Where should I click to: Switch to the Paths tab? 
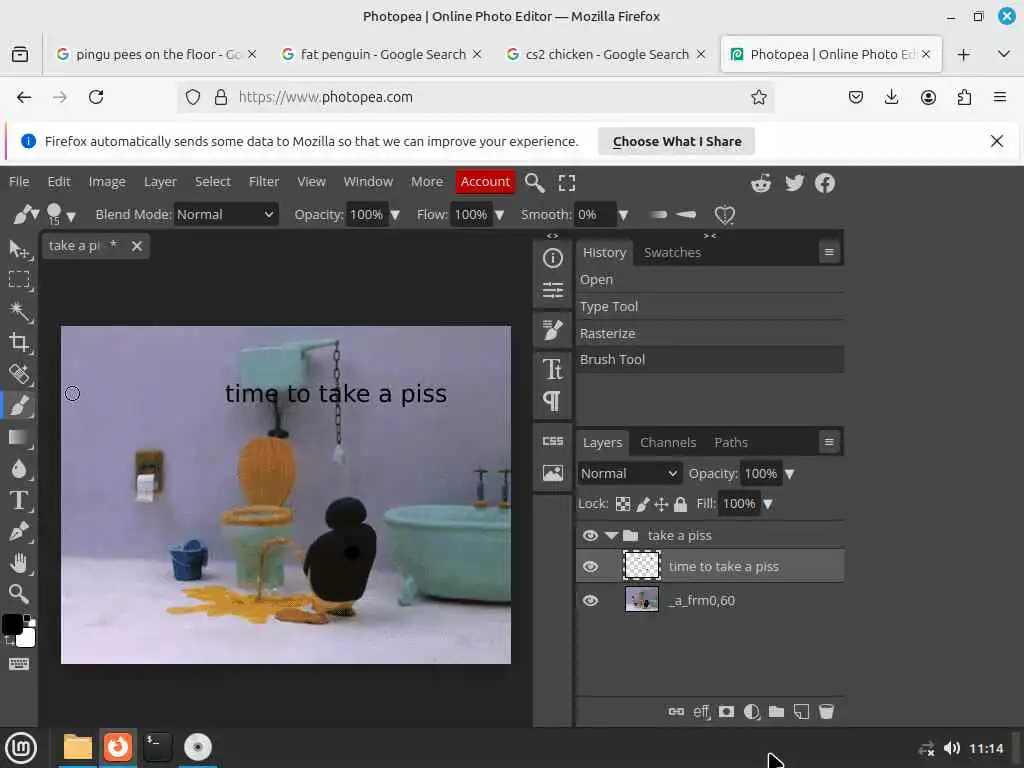point(731,442)
